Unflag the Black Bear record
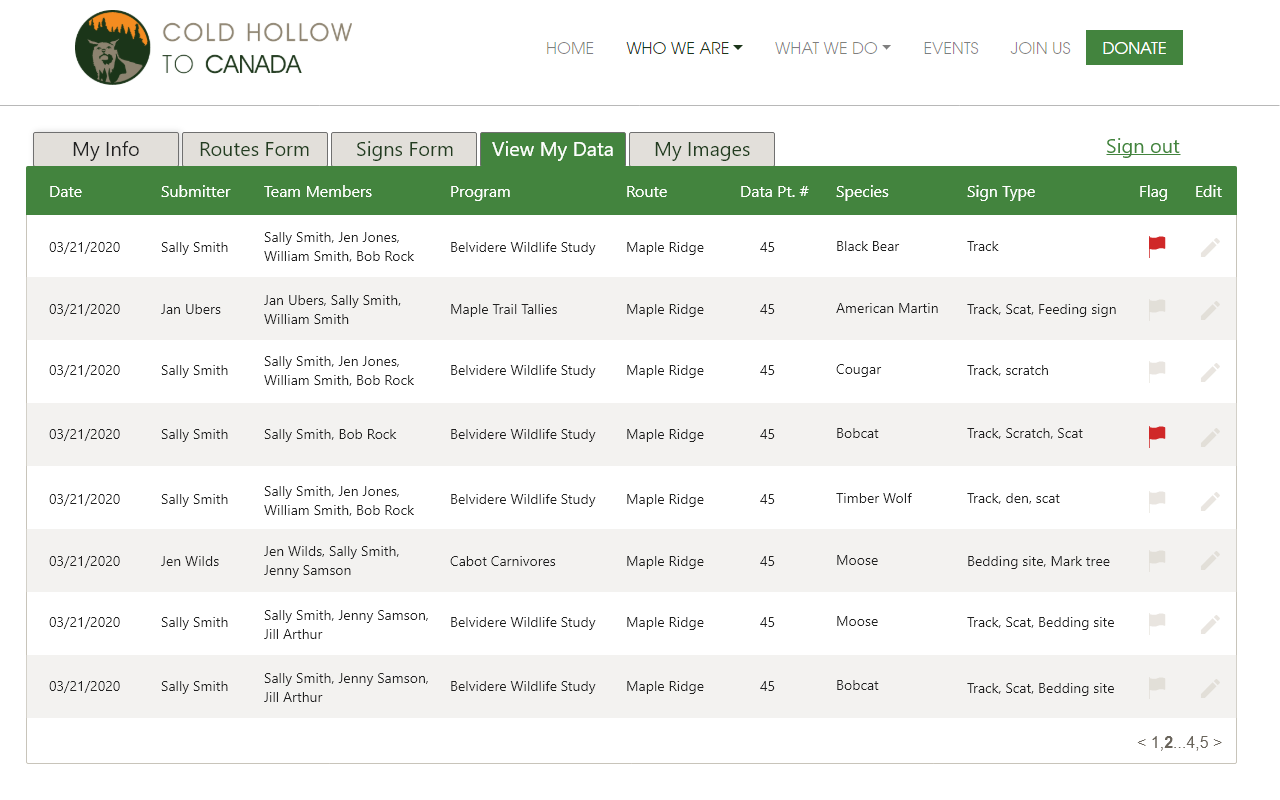1280x800 pixels. point(1157,246)
